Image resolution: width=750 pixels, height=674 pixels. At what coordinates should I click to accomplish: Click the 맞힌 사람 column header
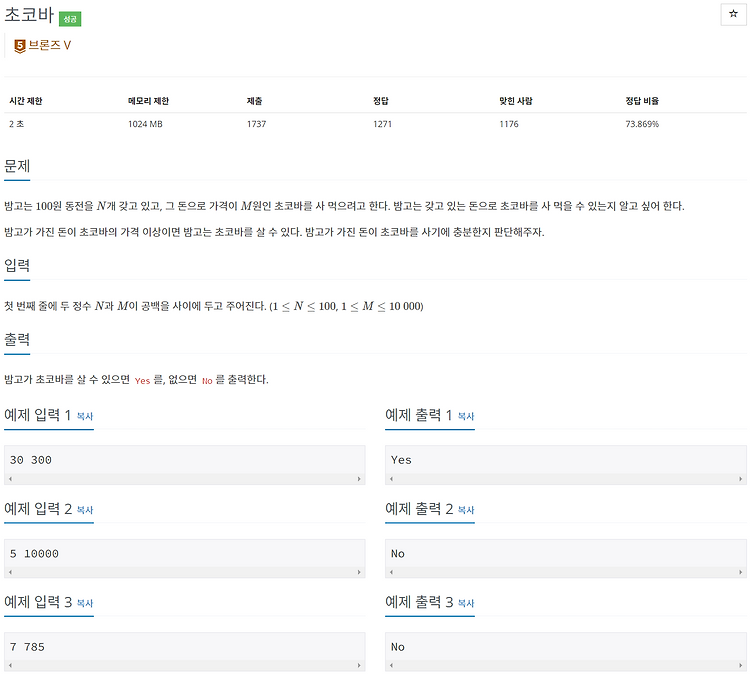pyautogui.click(x=516, y=101)
